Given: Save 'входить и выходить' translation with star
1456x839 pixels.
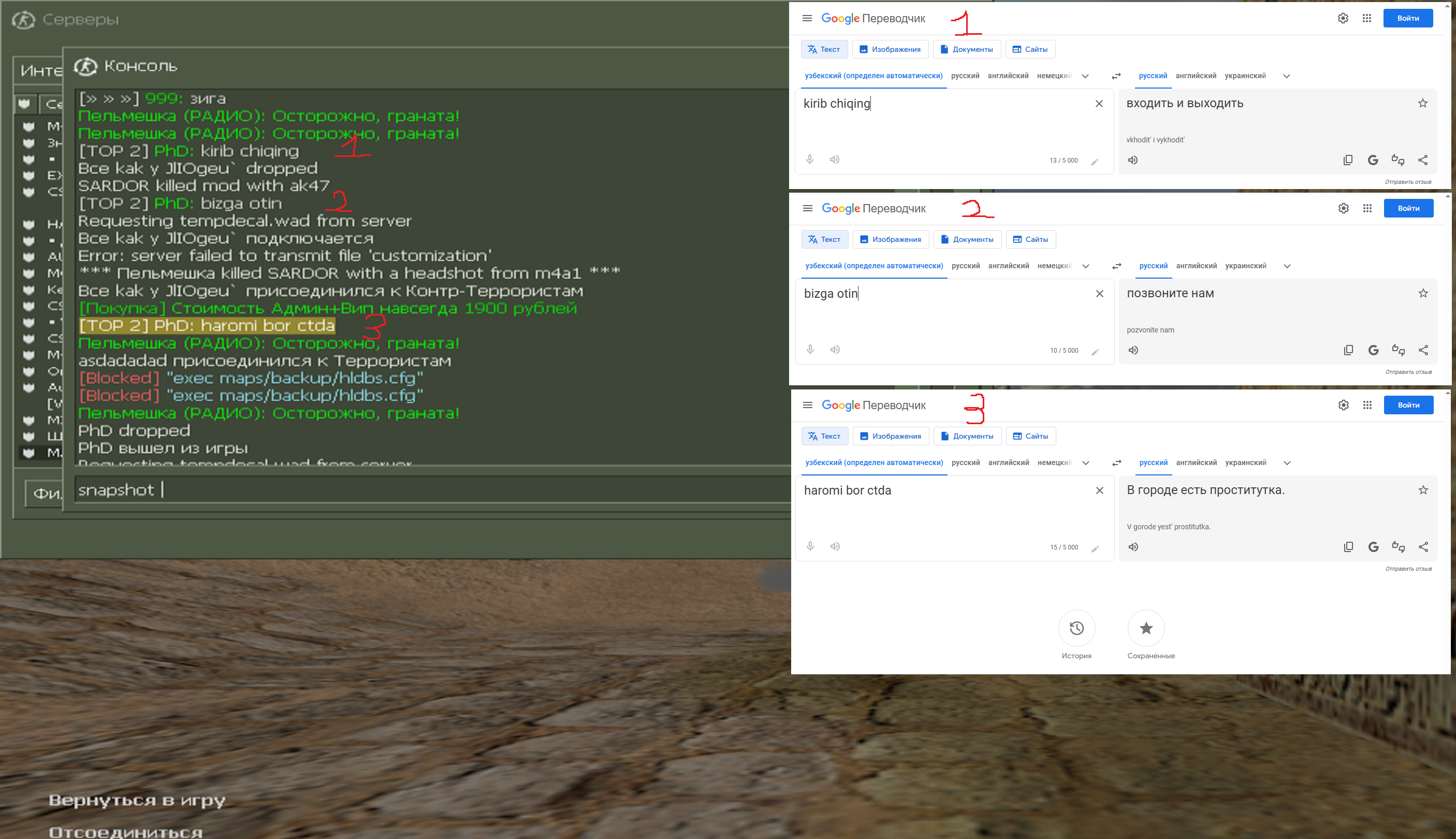Looking at the screenshot, I should click(1422, 103).
